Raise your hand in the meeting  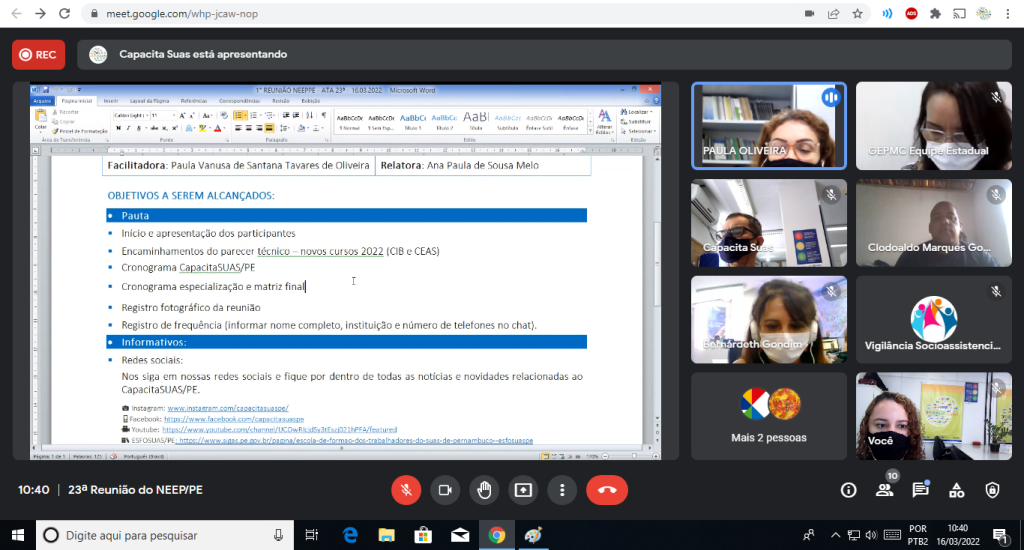[x=484, y=490]
